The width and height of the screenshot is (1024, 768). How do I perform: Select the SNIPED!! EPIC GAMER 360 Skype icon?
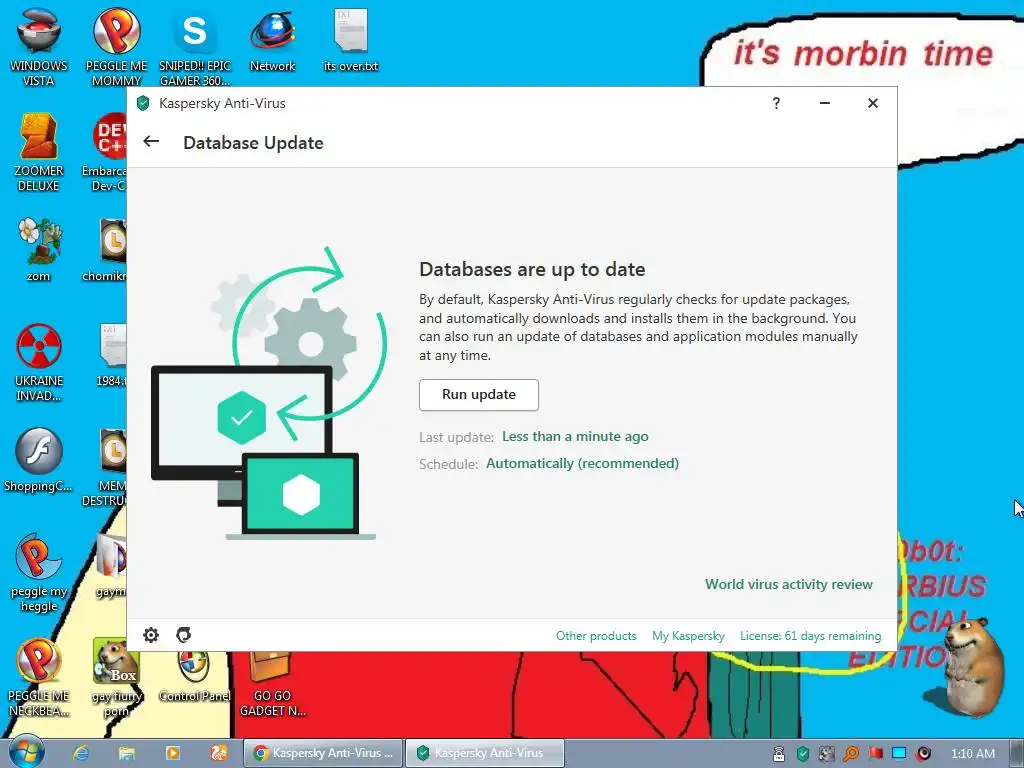[195, 46]
